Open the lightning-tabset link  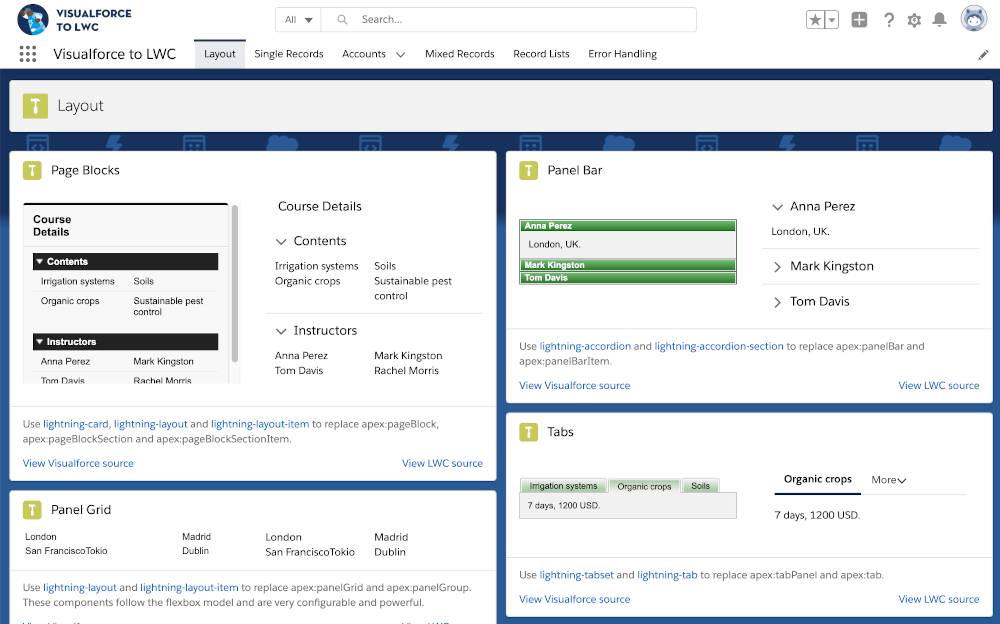point(577,575)
